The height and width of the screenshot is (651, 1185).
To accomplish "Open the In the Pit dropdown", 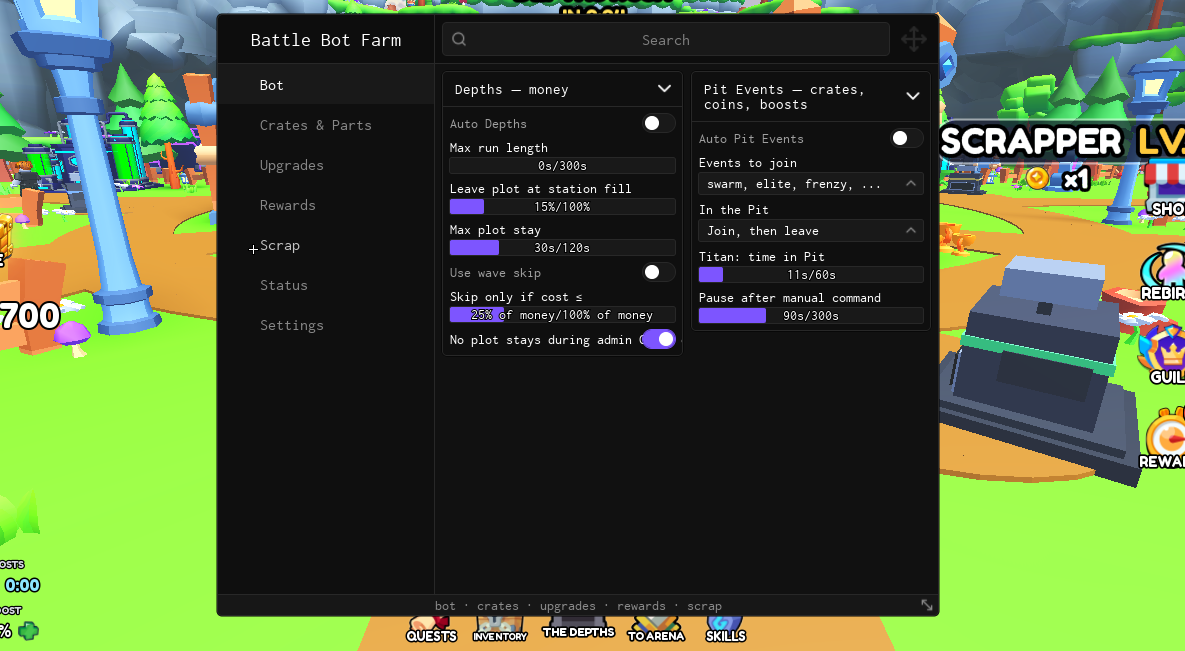I will coord(811,231).
